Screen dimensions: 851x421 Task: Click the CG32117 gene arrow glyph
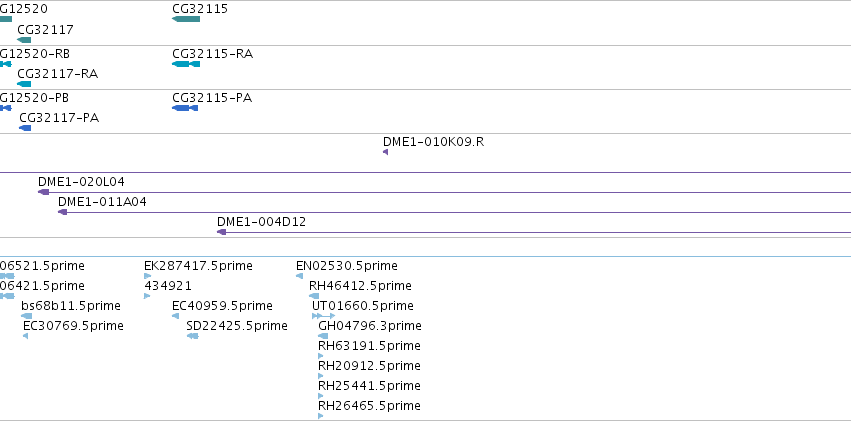pyautogui.click(x=24, y=40)
